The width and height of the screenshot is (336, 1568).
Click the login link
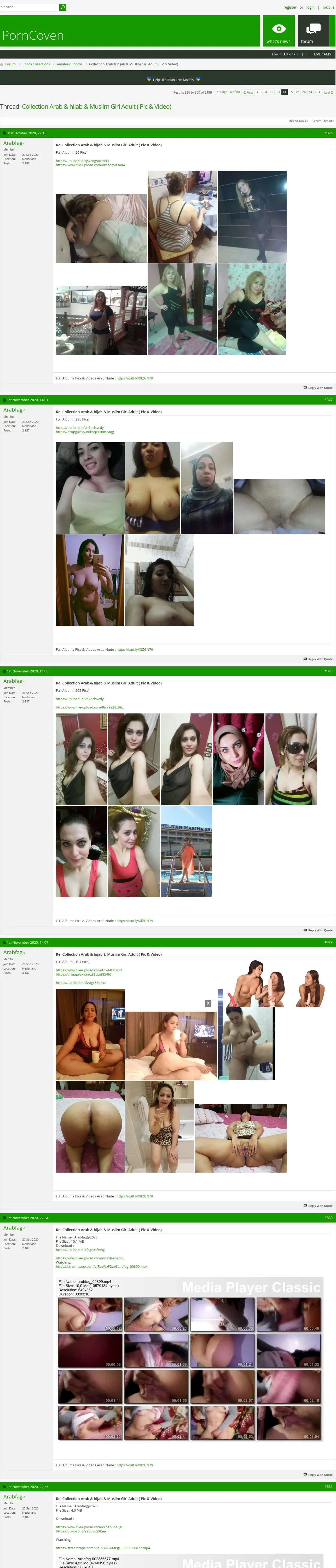tap(310, 7)
